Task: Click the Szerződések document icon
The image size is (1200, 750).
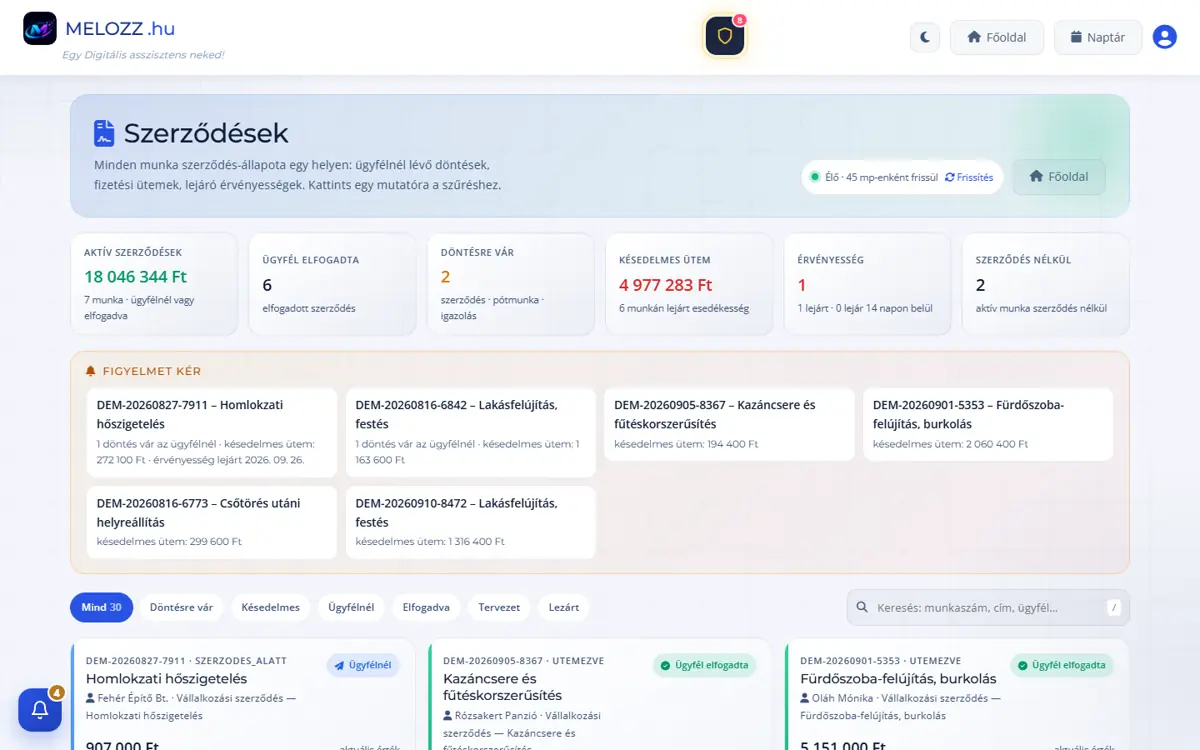Action: [x=104, y=133]
